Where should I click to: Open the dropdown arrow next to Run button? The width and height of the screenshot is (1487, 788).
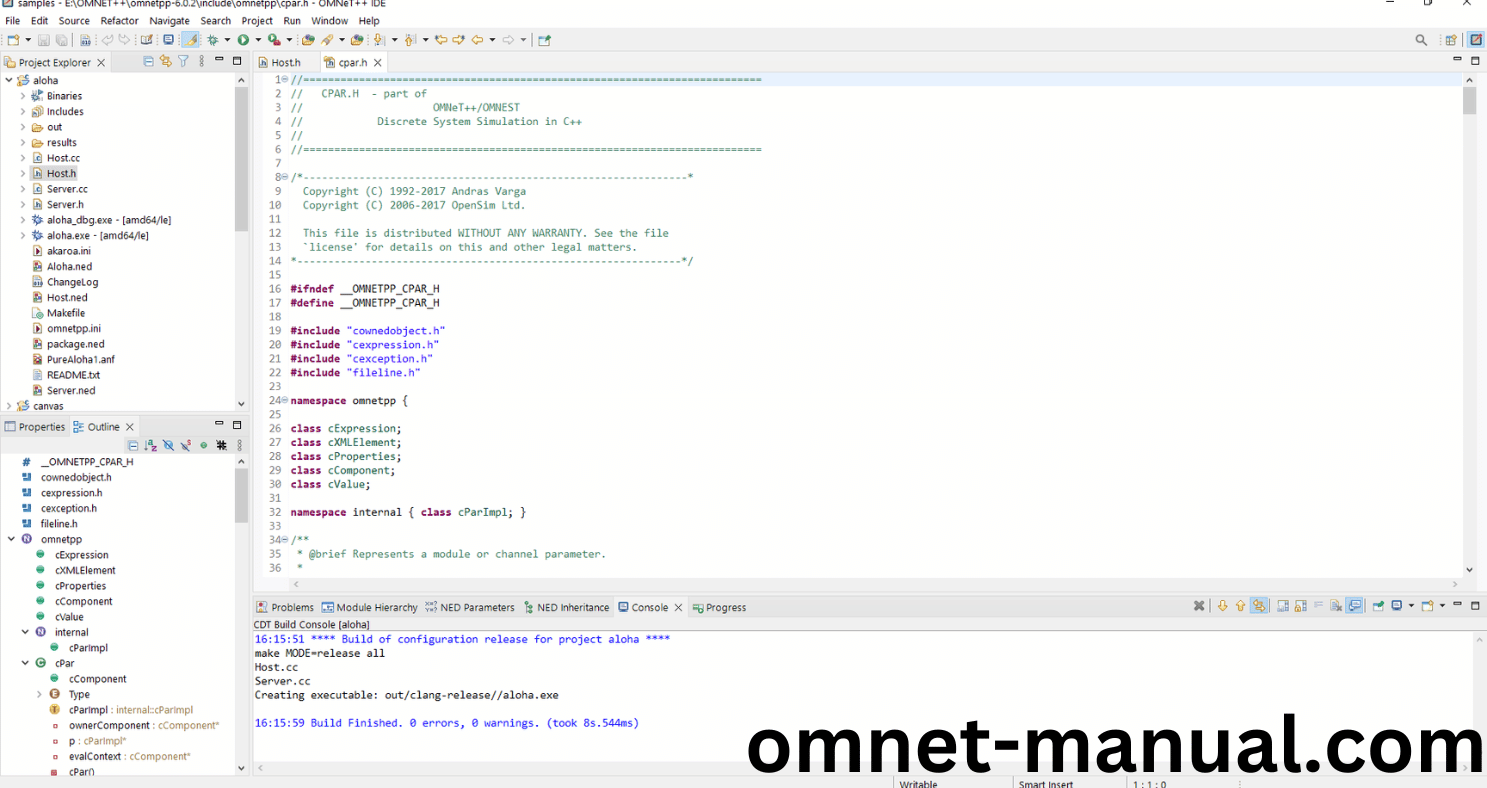[257, 40]
